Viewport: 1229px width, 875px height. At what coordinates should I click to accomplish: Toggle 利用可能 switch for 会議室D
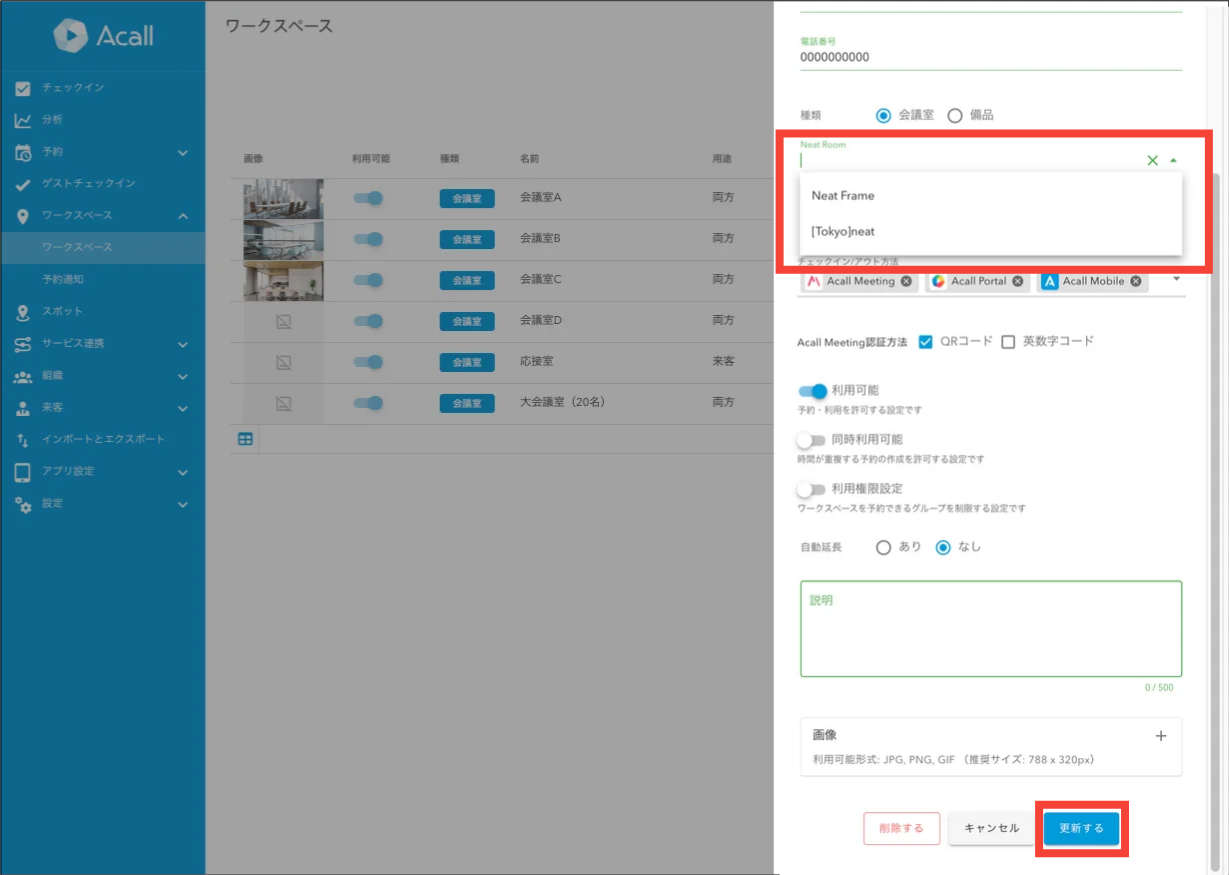pyautogui.click(x=369, y=321)
